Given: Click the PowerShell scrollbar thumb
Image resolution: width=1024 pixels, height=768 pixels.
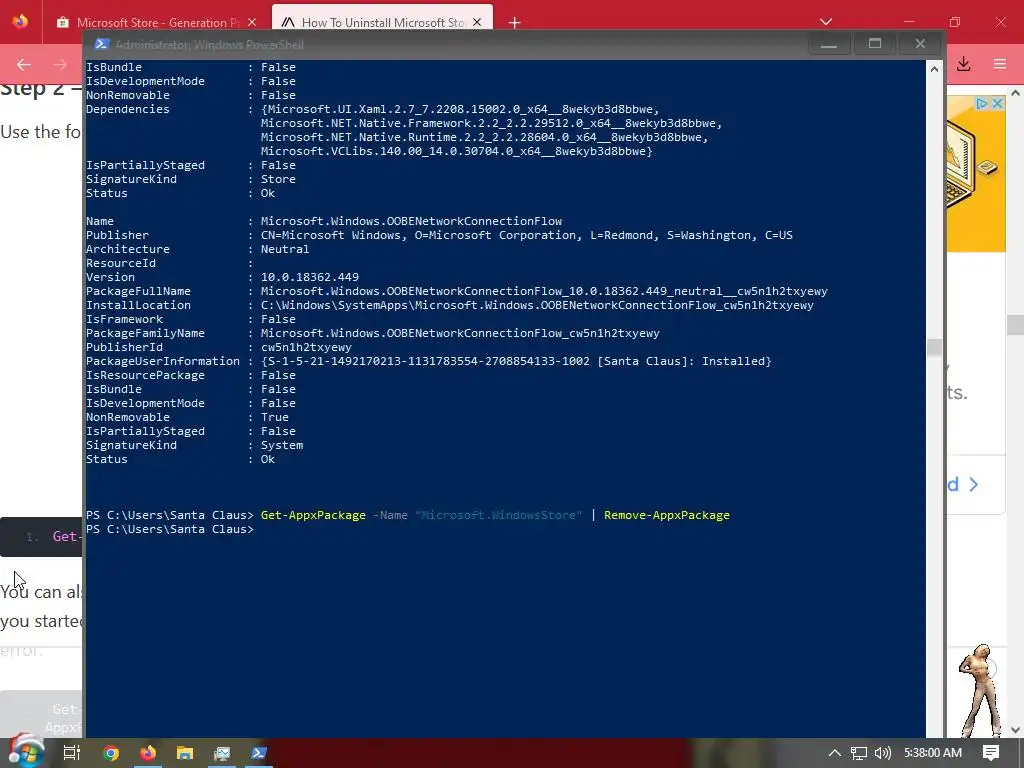Looking at the screenshot, I should (935, 347).
